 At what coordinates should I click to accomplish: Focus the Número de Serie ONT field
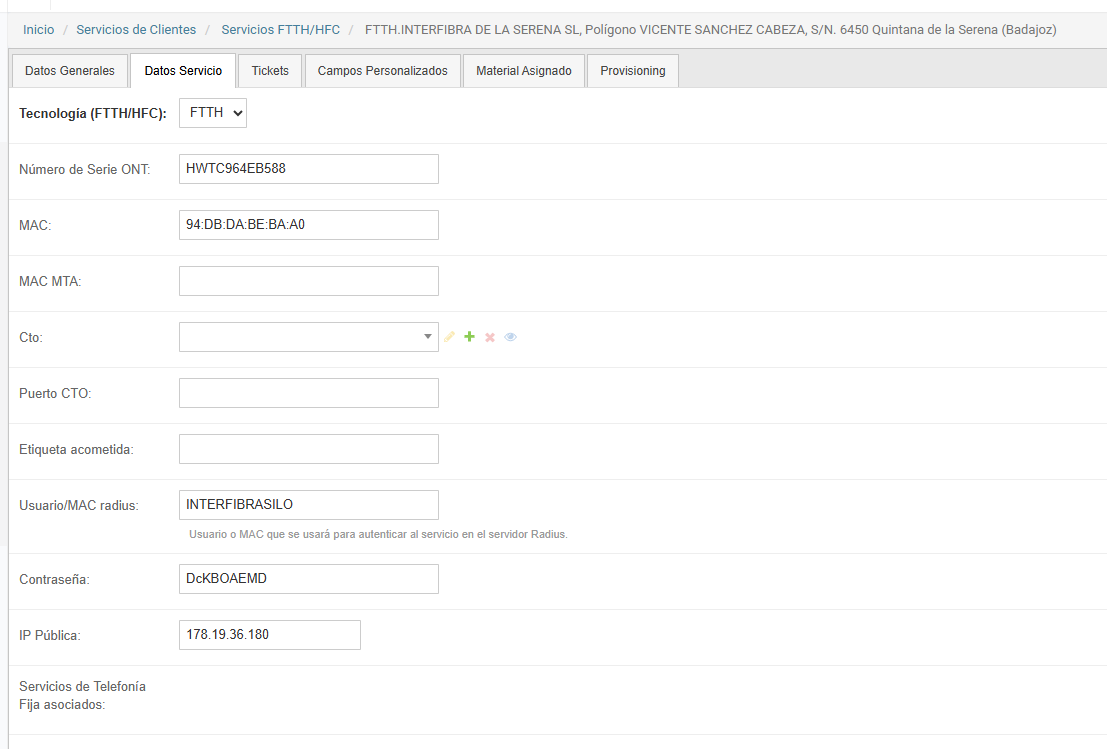point(309,169)
